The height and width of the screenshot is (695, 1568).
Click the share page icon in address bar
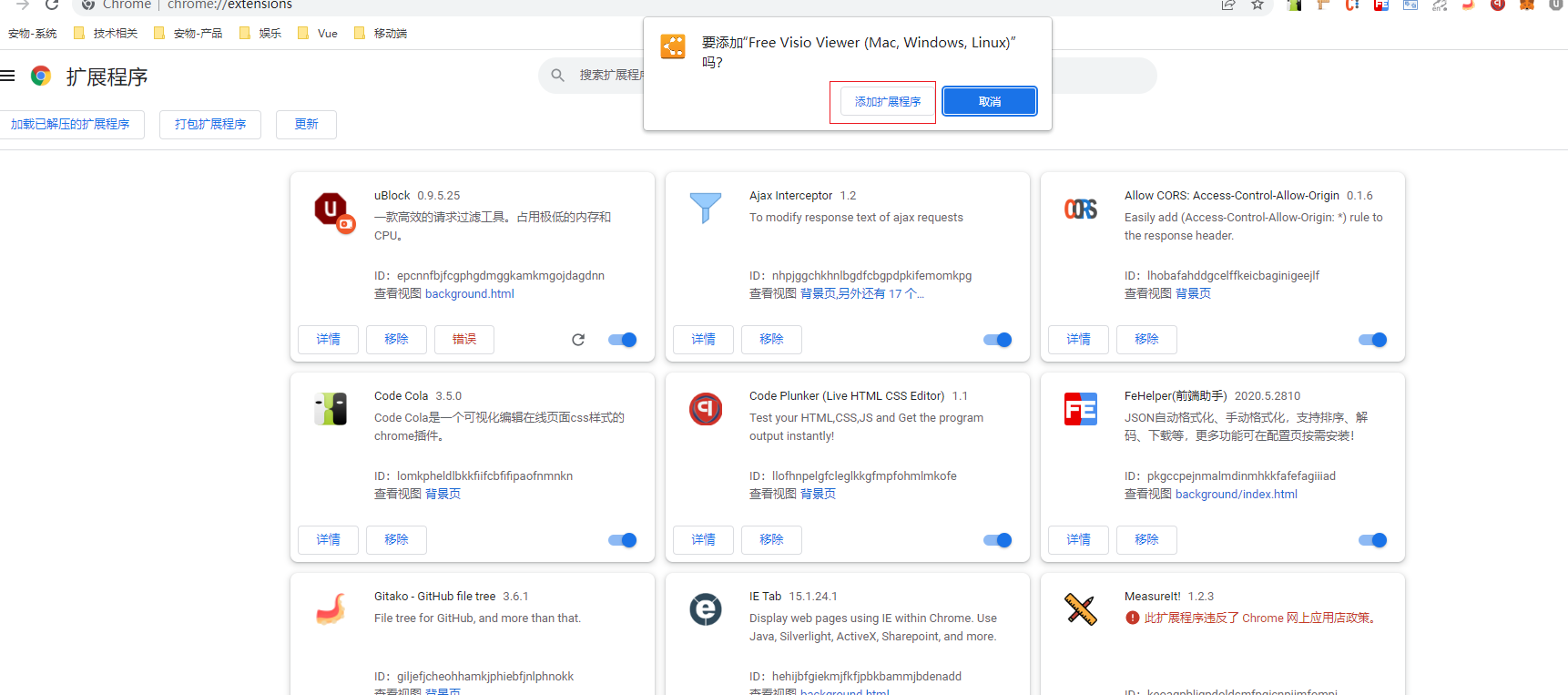pos(1228,5)
